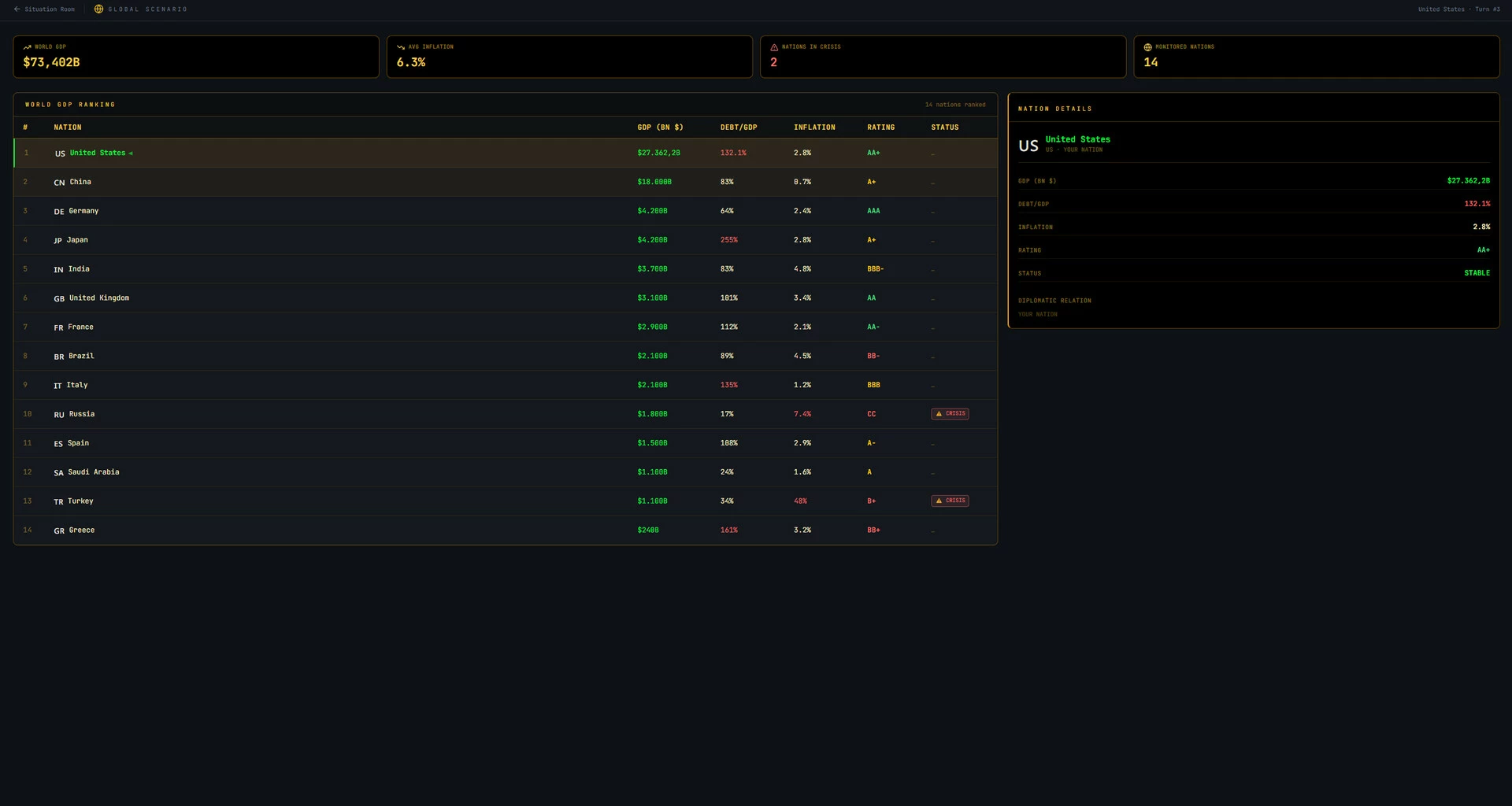Choose the Saudi Arabia row
This screenshot has width=1512, height=806.
tap(506, 472)
